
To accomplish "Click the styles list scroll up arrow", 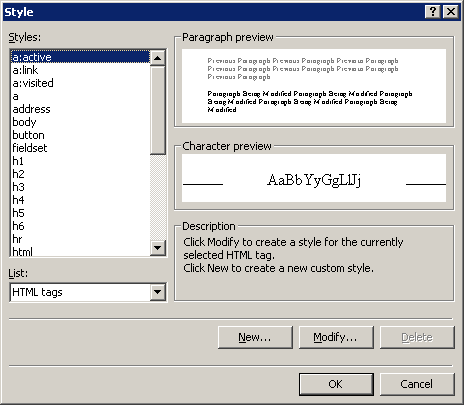I will pos(157,58).
